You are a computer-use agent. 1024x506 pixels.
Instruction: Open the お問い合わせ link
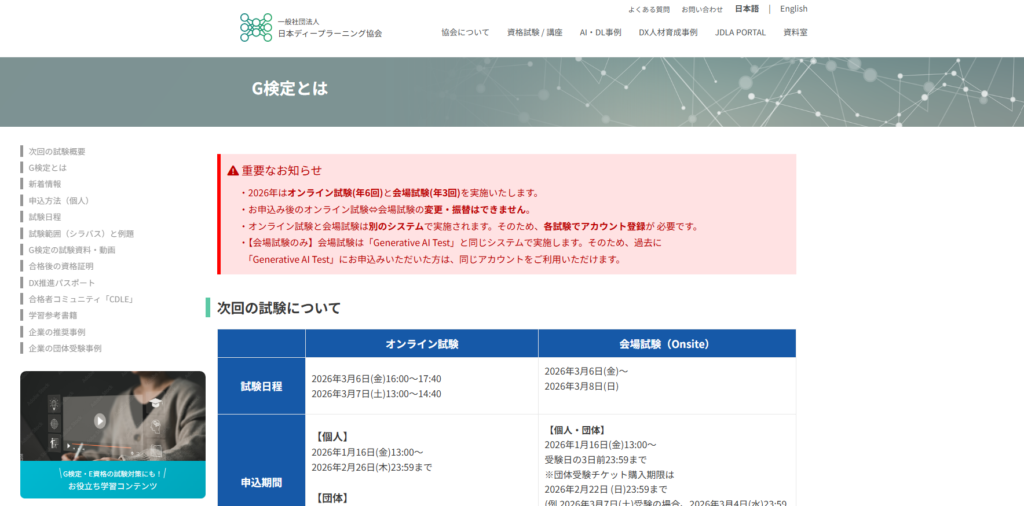(701, 9)
